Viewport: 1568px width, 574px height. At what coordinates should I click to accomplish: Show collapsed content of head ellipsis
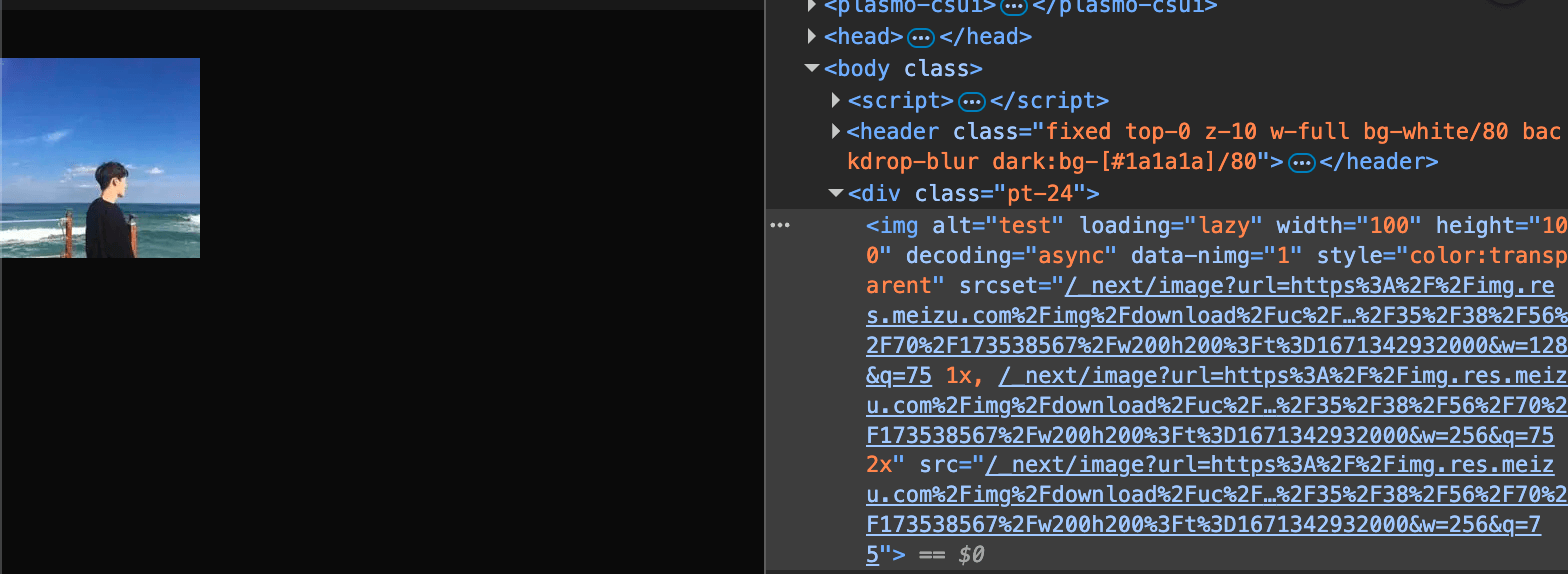(x=921, y=38)
